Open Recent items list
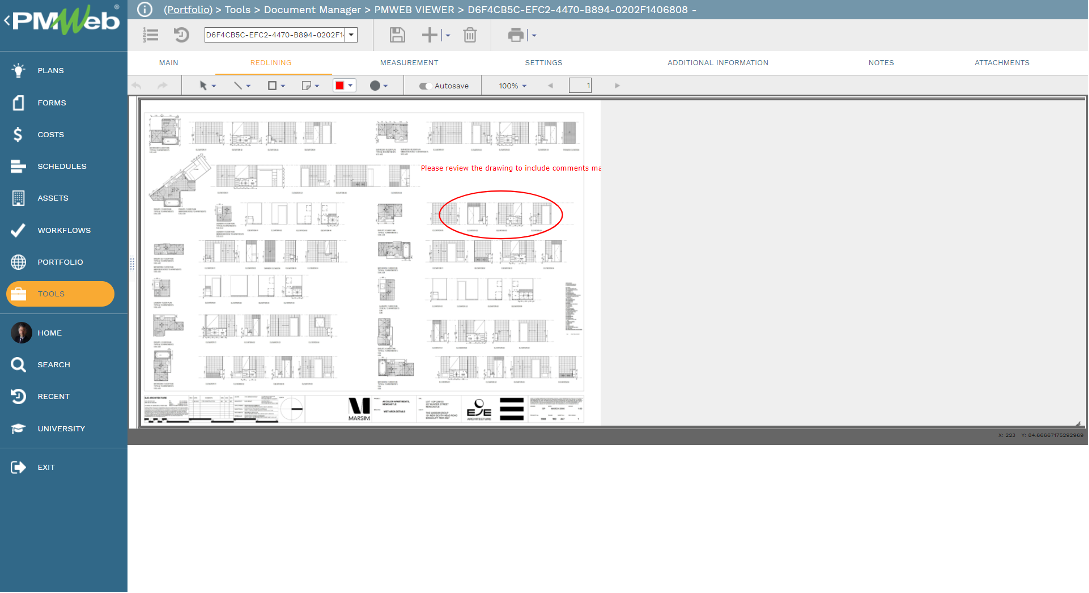The width and height of the screenshot is (1089, 593). [x=53, y=396]
